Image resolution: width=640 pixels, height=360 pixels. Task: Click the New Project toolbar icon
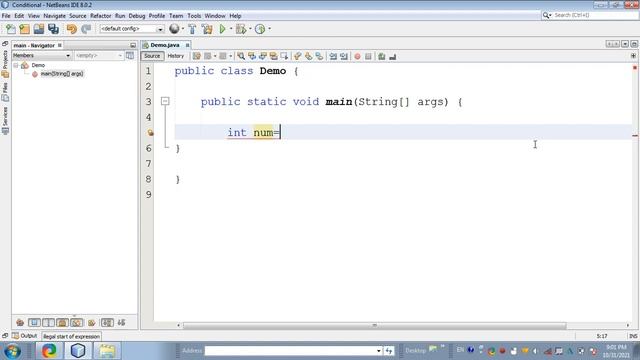click(25, 29)
